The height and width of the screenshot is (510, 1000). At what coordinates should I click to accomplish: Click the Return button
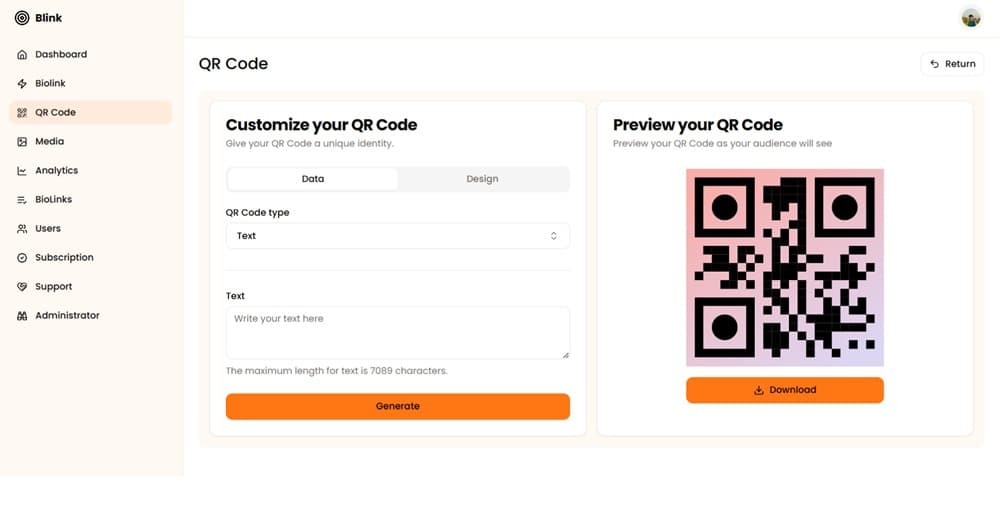click(952, 64)
